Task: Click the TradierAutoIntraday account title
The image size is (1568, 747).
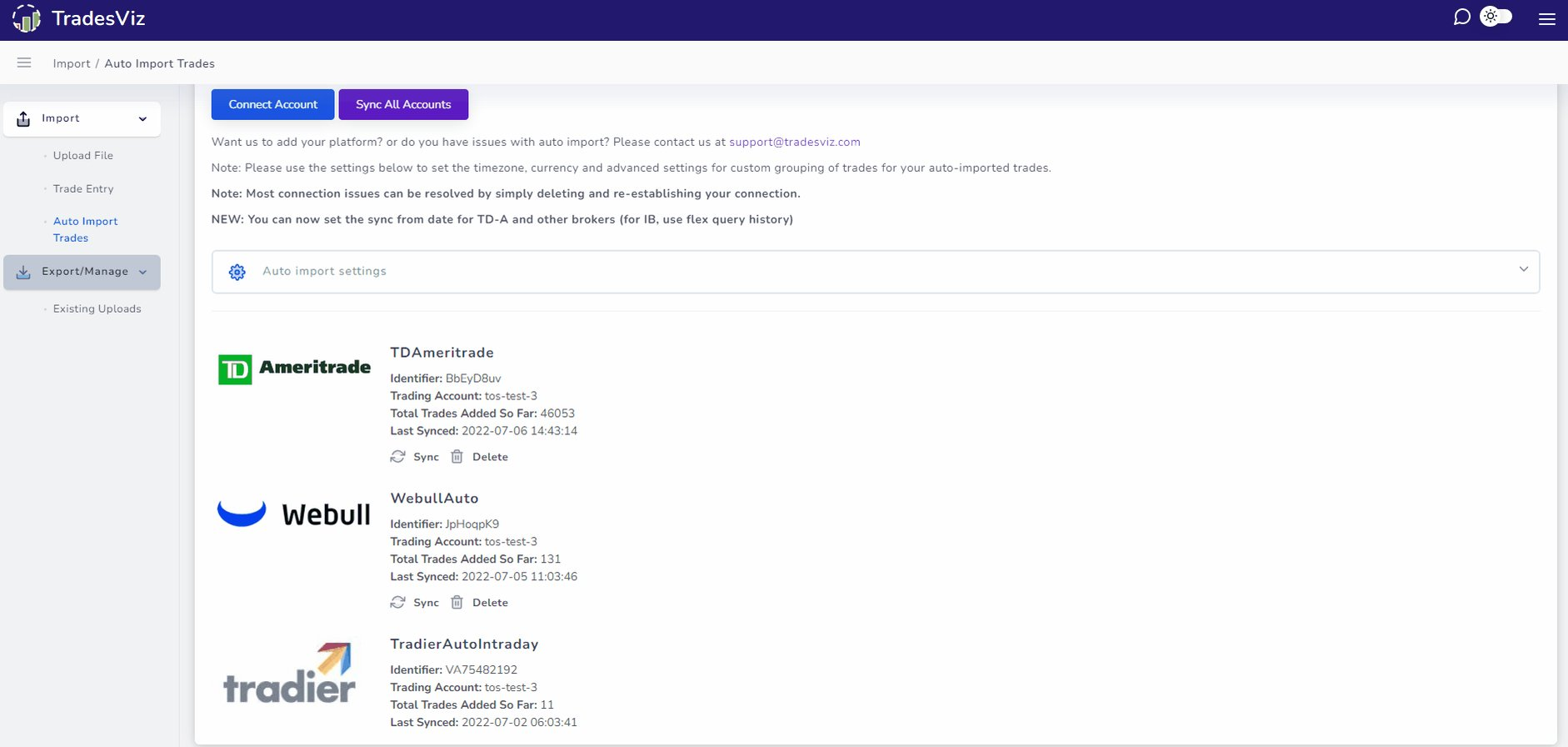Action: click(x=464, y=644)
